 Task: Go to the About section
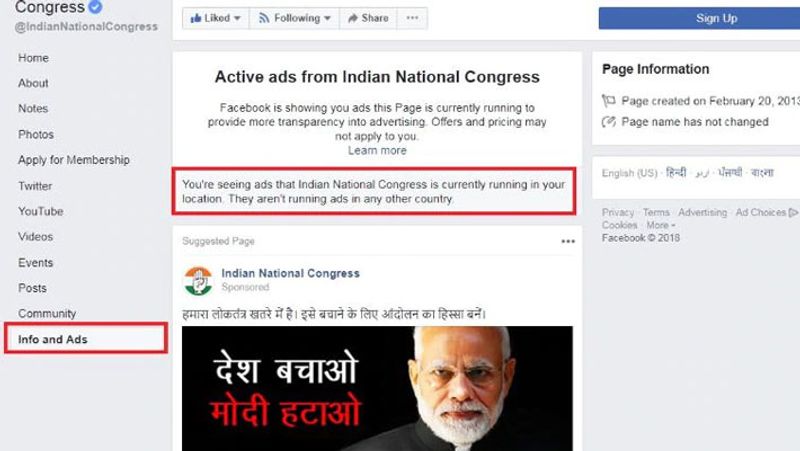coord(33,83)
